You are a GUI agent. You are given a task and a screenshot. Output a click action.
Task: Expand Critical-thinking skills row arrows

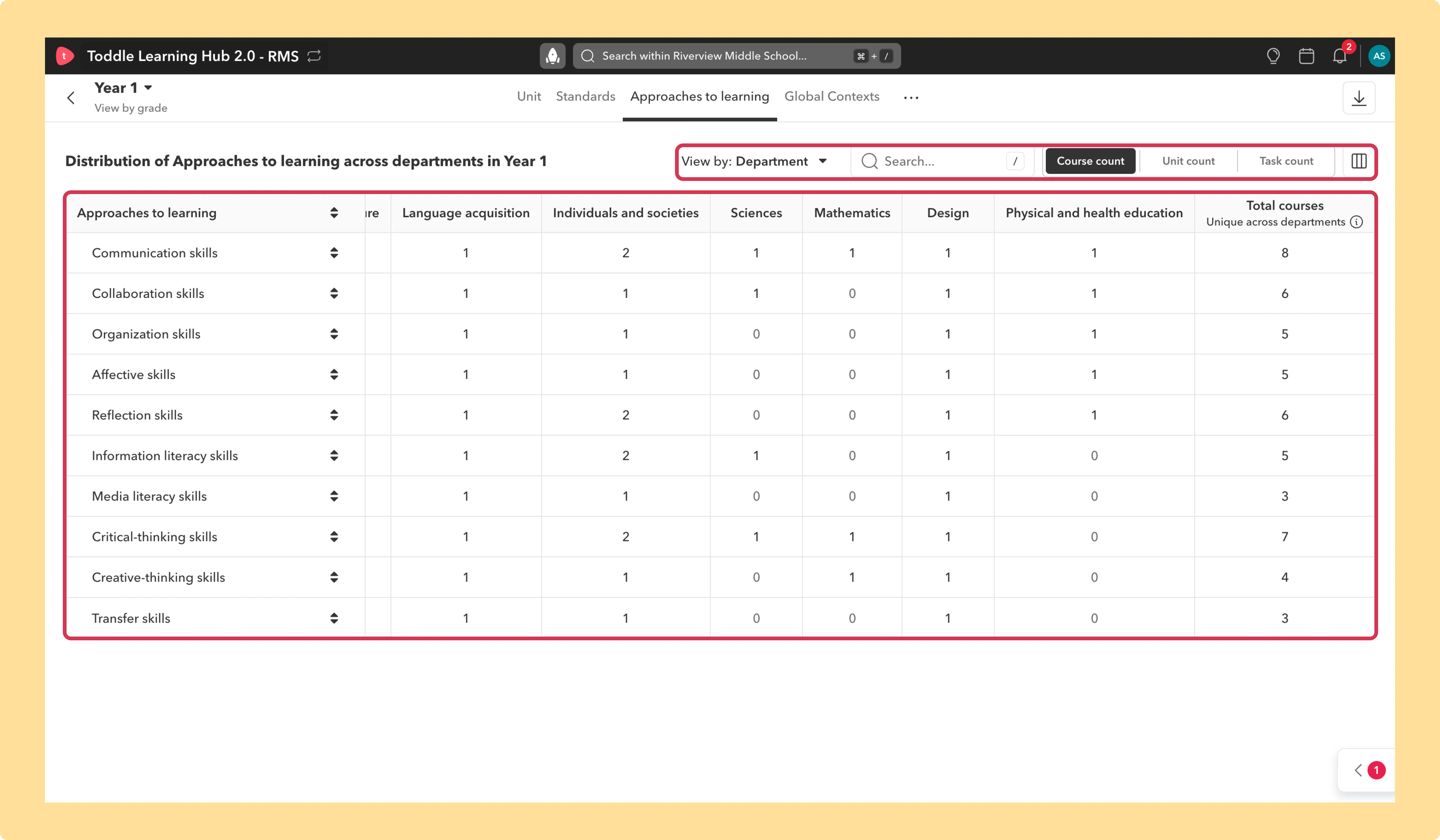click(334, 536)
